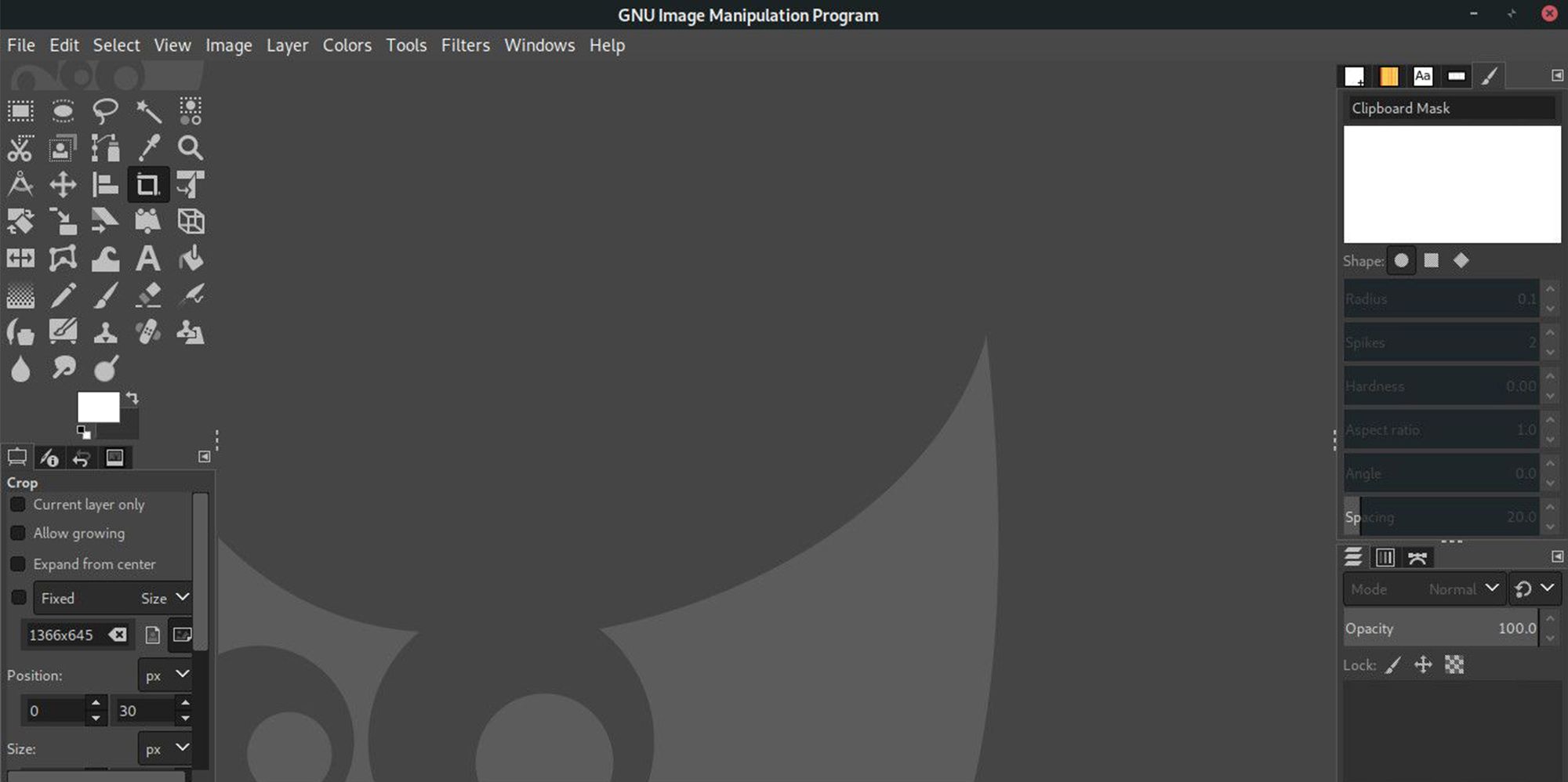Select the Free Select lasso tool
The image size is (1568, 782).
click(105, 111)
